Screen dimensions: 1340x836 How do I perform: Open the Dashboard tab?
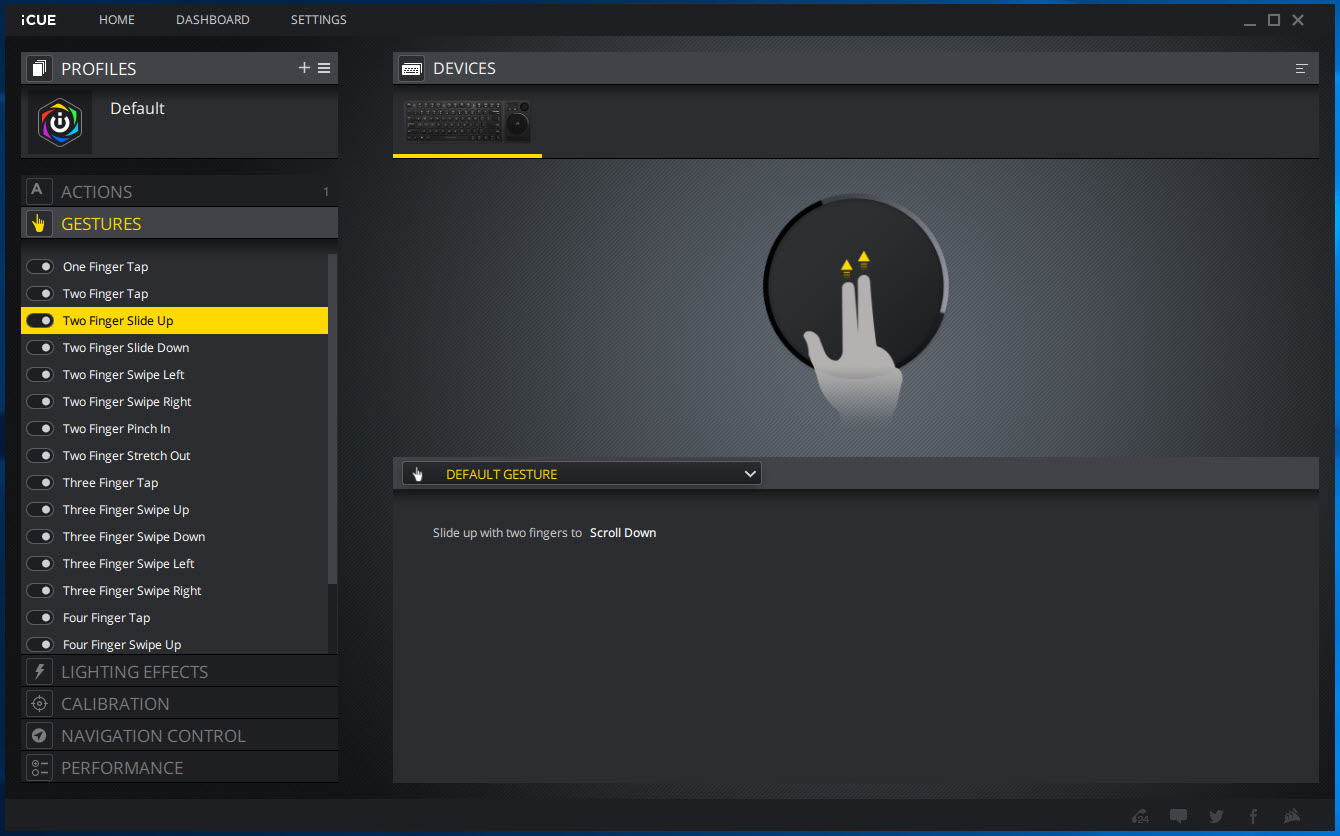(x=213, y=20)
